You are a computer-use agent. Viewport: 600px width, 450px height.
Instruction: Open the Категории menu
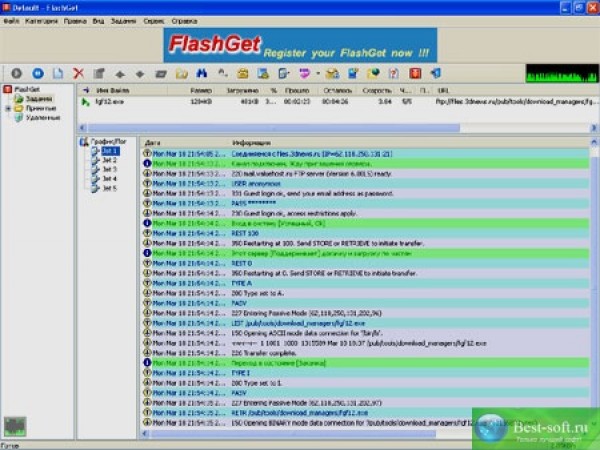pos(41,21)
